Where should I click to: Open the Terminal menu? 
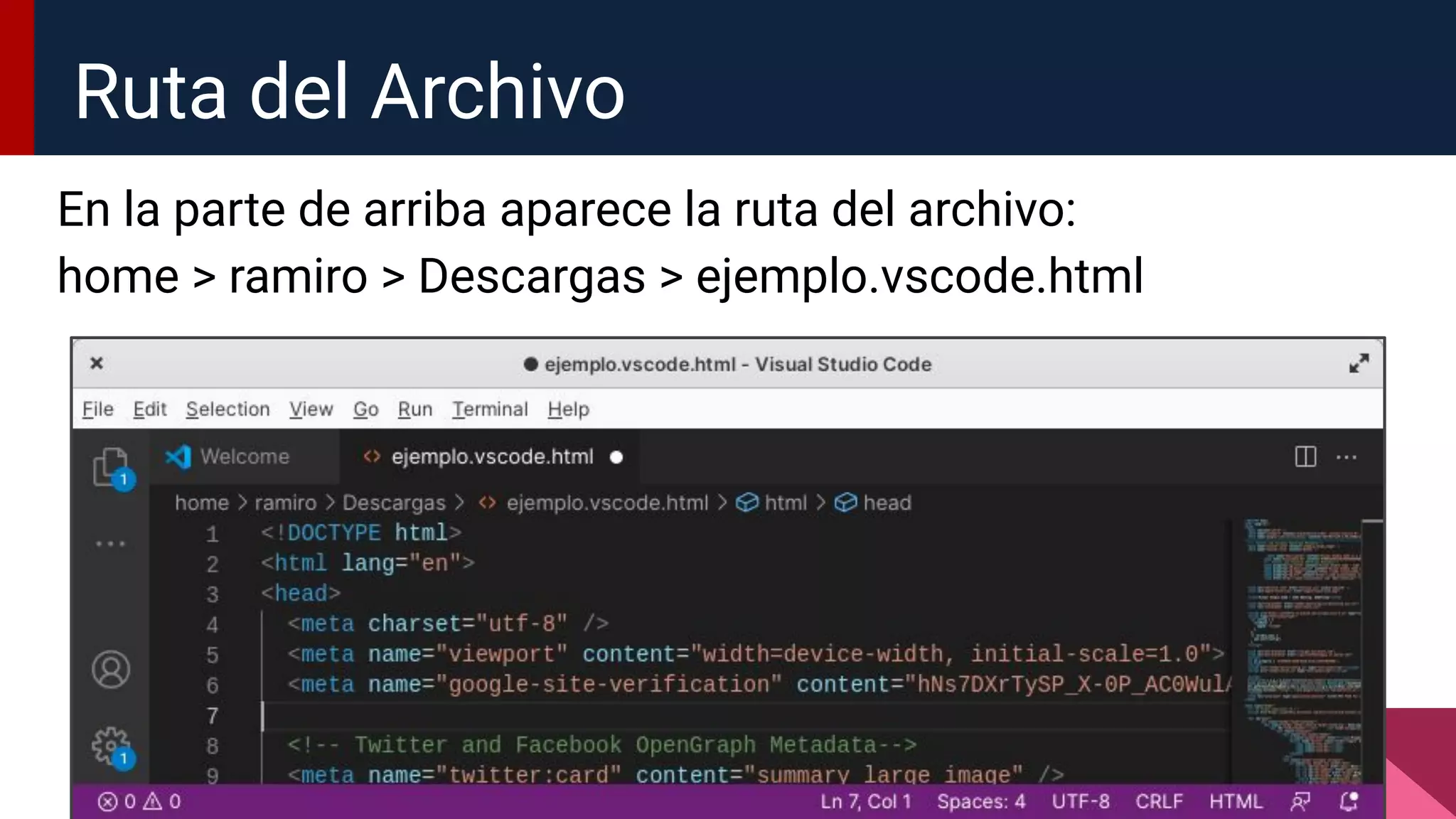tap(490, 409)
